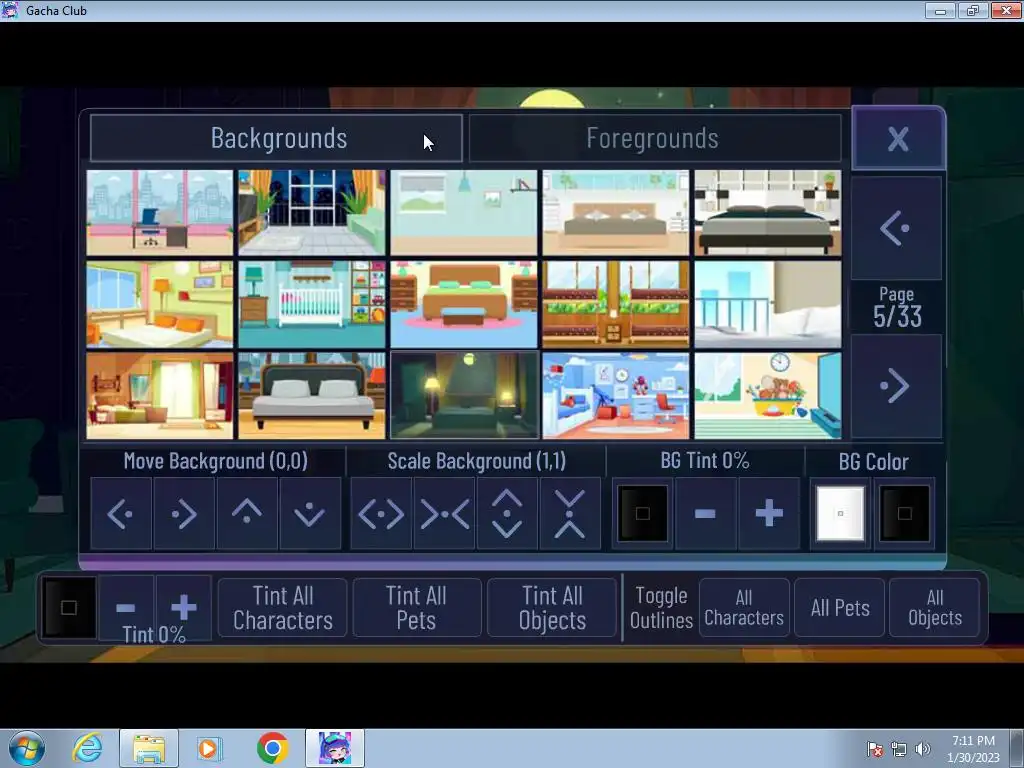Click the Page 5/33 indicator
This screenshot has height=768, width=1024.
897,308
